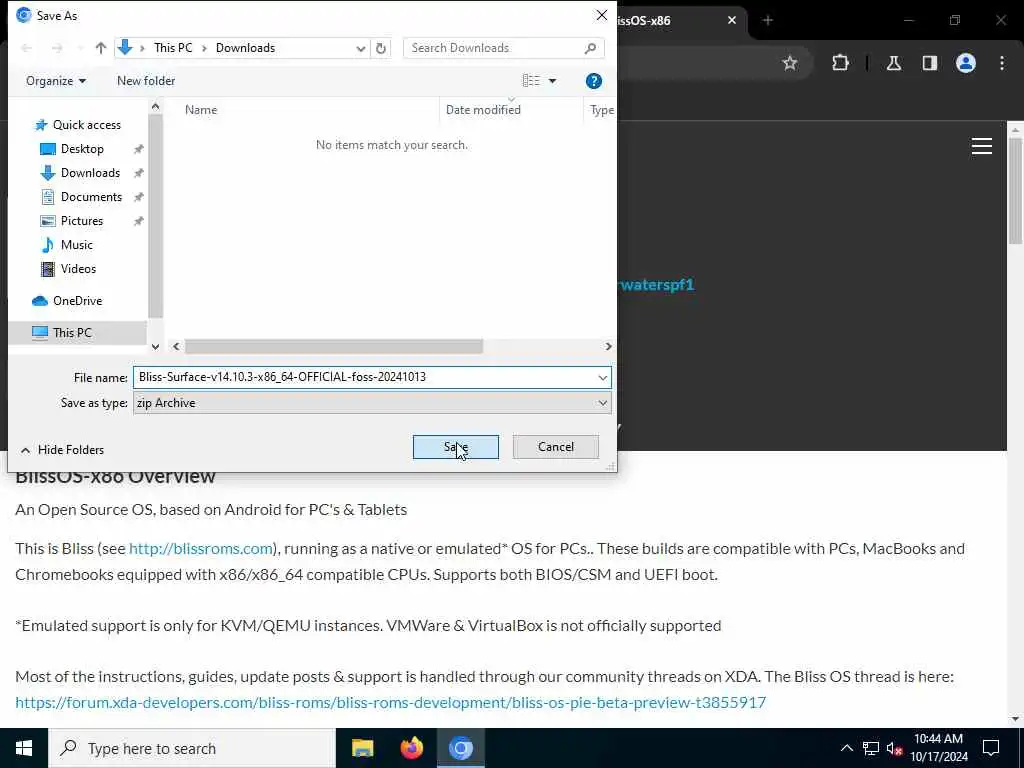Open File Explorer from the taskbar

click(x=362, y=748)
